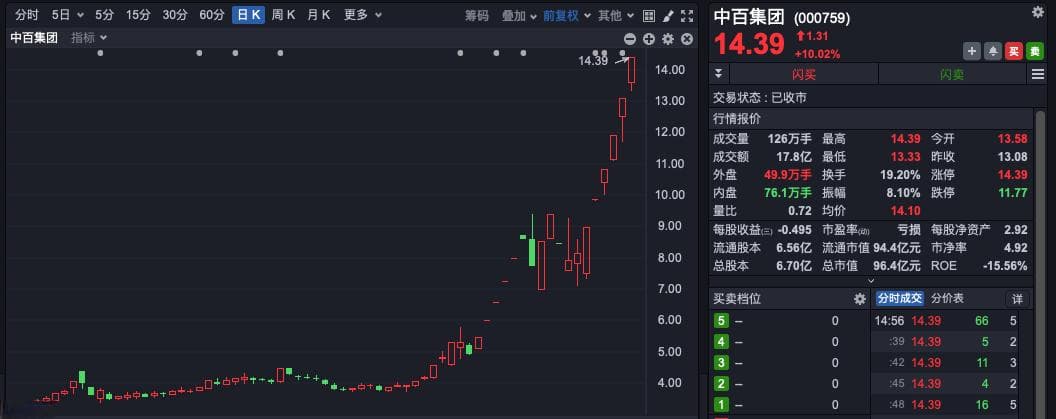This screenshot has height=419, width=1056.
Task: Select sell level 4 badge
Action: click(721, 342)
